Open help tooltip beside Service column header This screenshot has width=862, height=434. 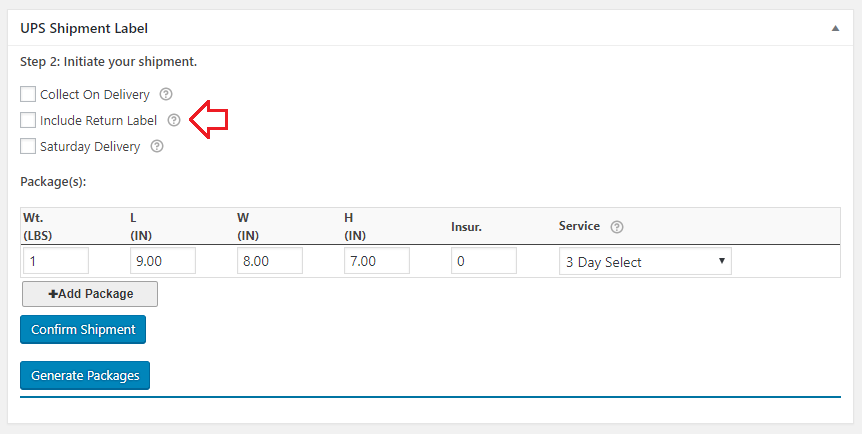(617, 227)
